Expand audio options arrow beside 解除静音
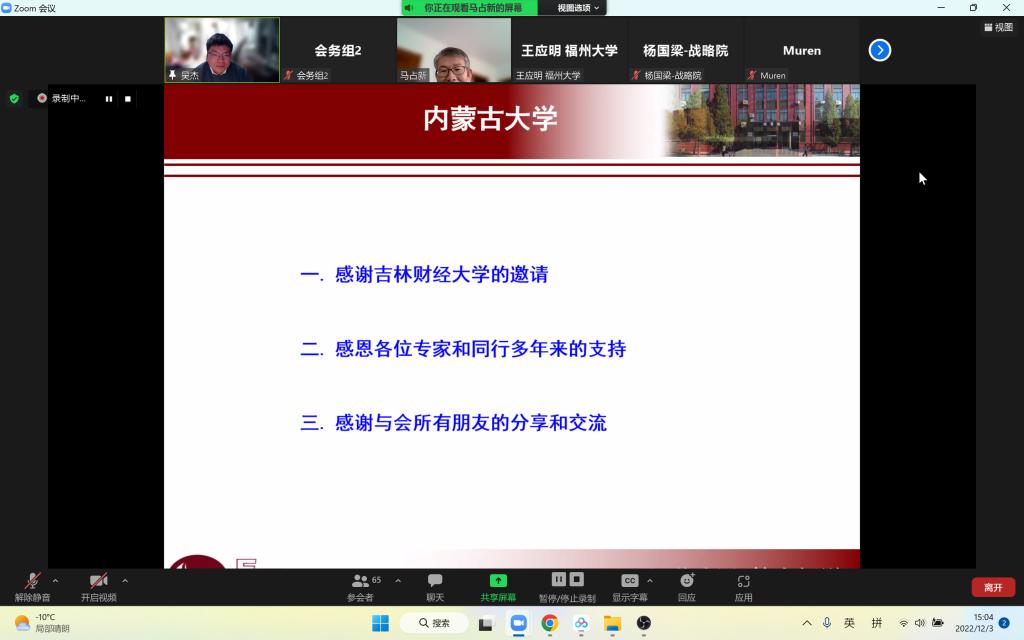Screen dimensions: 1024x640 pyautogui.click(x=55, y=580)
